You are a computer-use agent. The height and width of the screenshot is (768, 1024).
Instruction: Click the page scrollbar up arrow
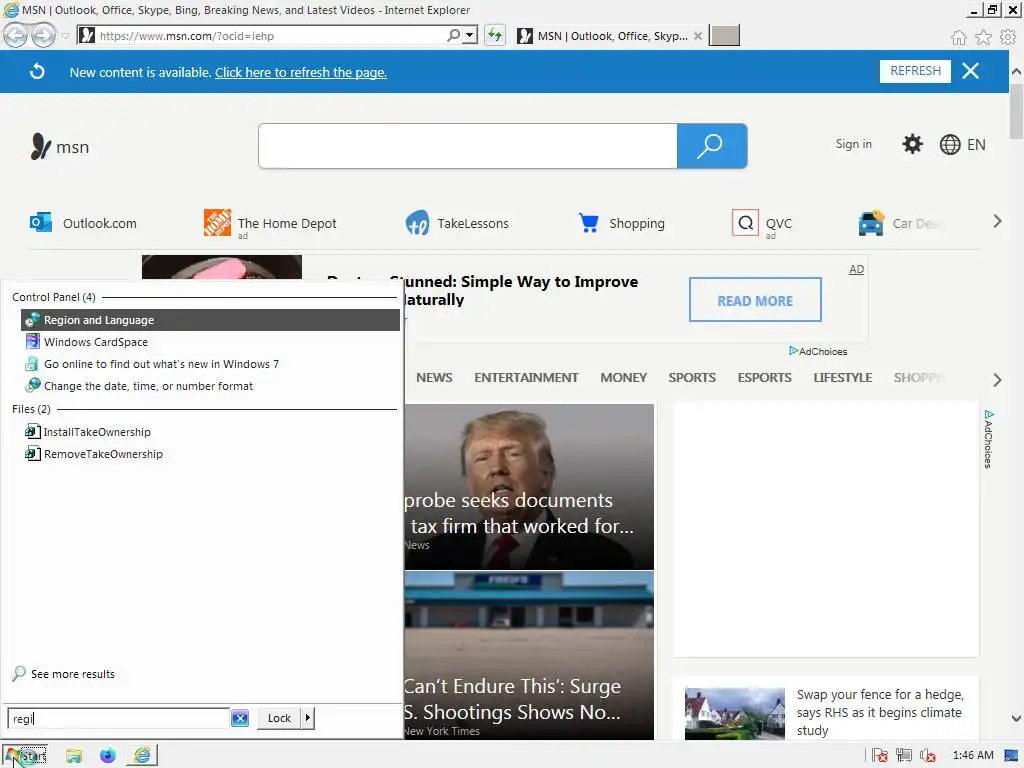[x=1016, y=72]
